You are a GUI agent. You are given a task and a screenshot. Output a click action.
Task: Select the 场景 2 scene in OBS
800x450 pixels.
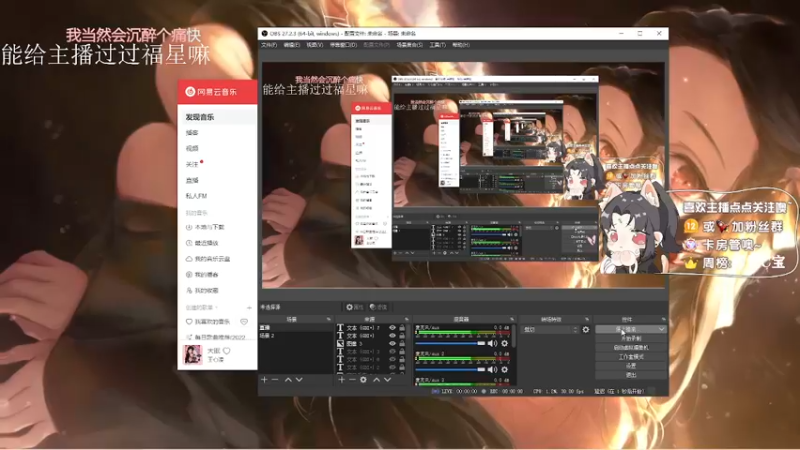296,336
